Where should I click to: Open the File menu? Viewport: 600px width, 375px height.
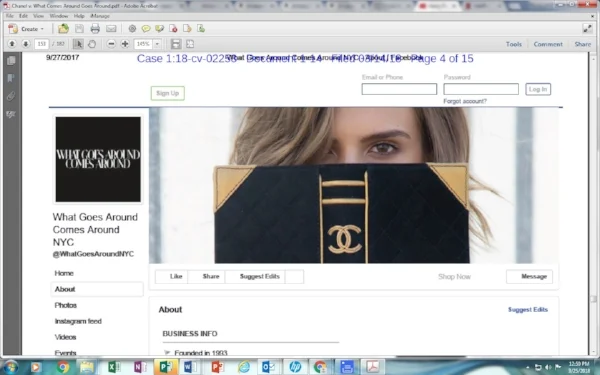10,16
